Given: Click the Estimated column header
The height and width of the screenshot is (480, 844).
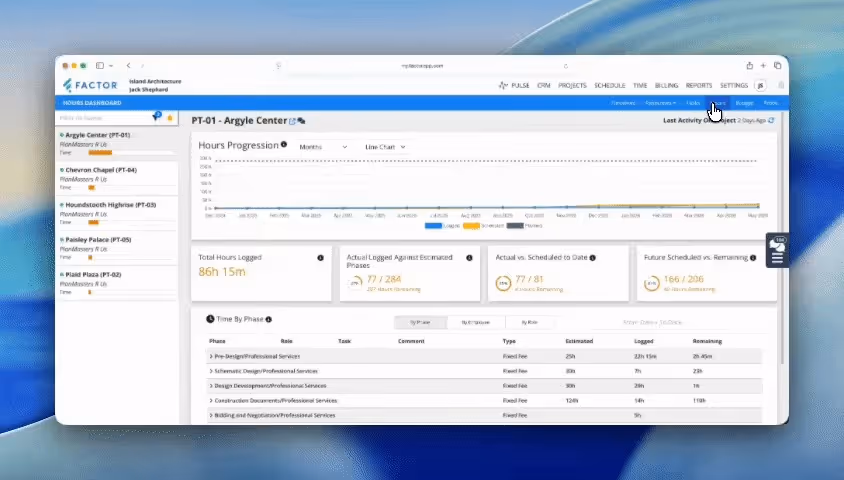Looking at the screenshot, I should (x=579, y=341).
